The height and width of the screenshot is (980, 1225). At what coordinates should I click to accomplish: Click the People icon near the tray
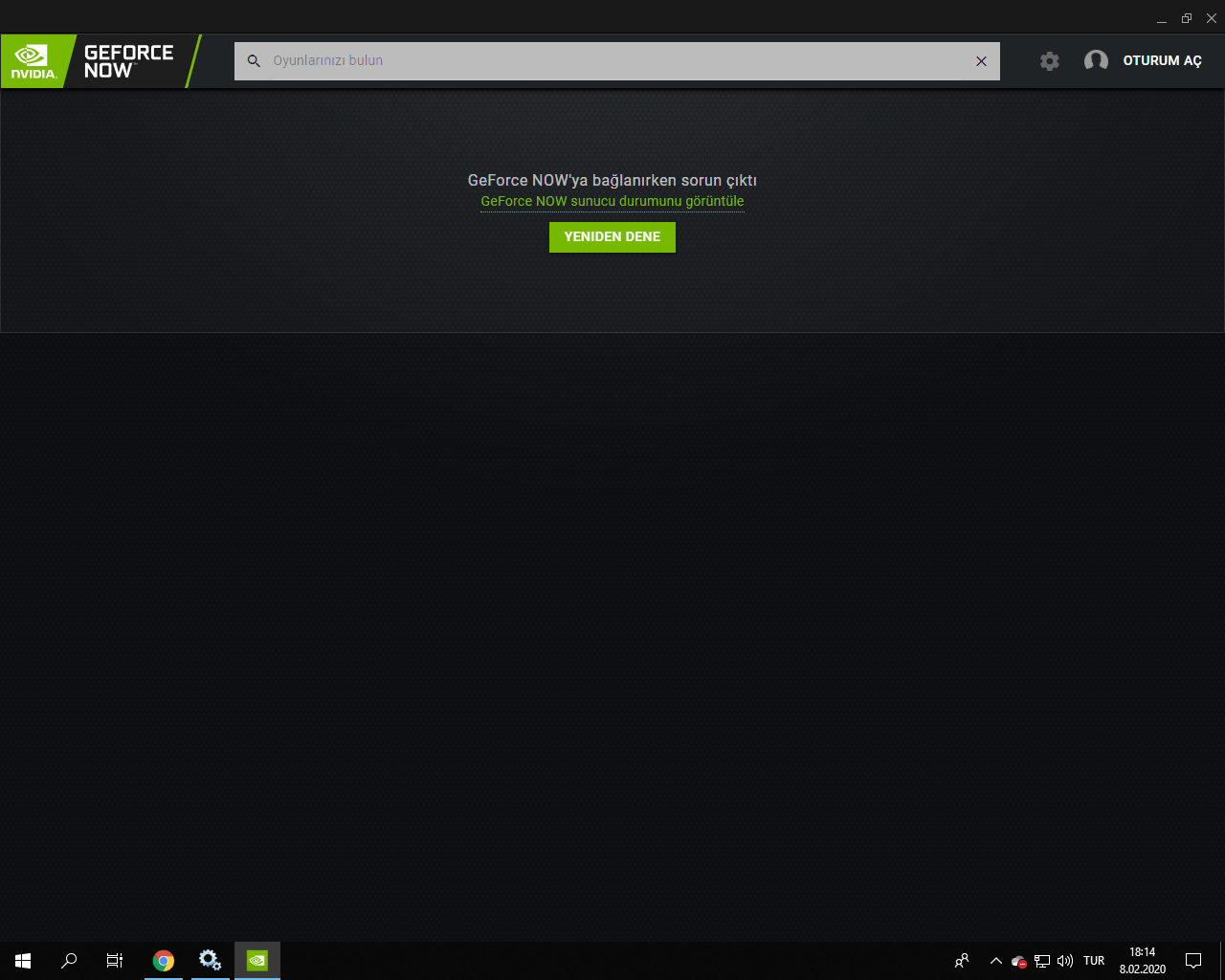tap(962, 960)
